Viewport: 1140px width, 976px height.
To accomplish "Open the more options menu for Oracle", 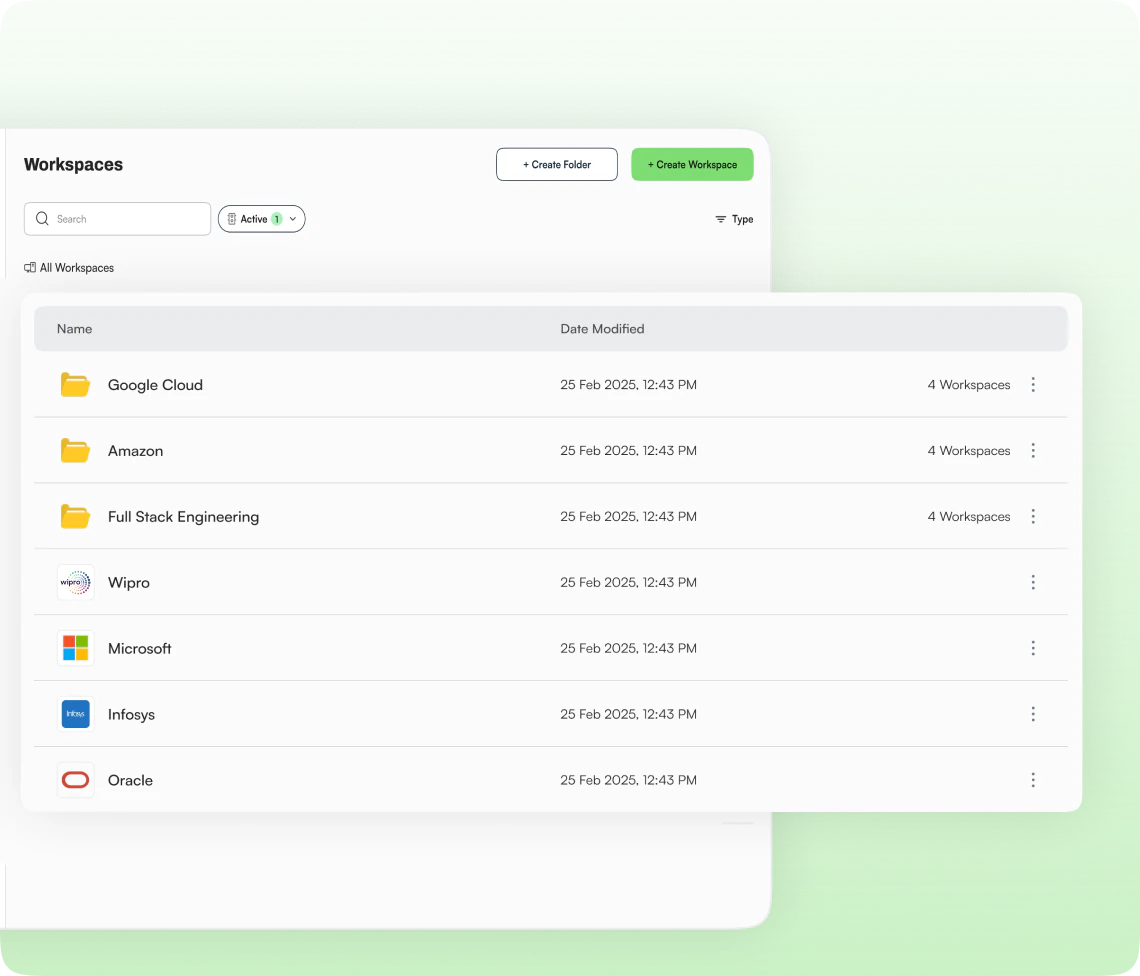I will point(1033,780).
